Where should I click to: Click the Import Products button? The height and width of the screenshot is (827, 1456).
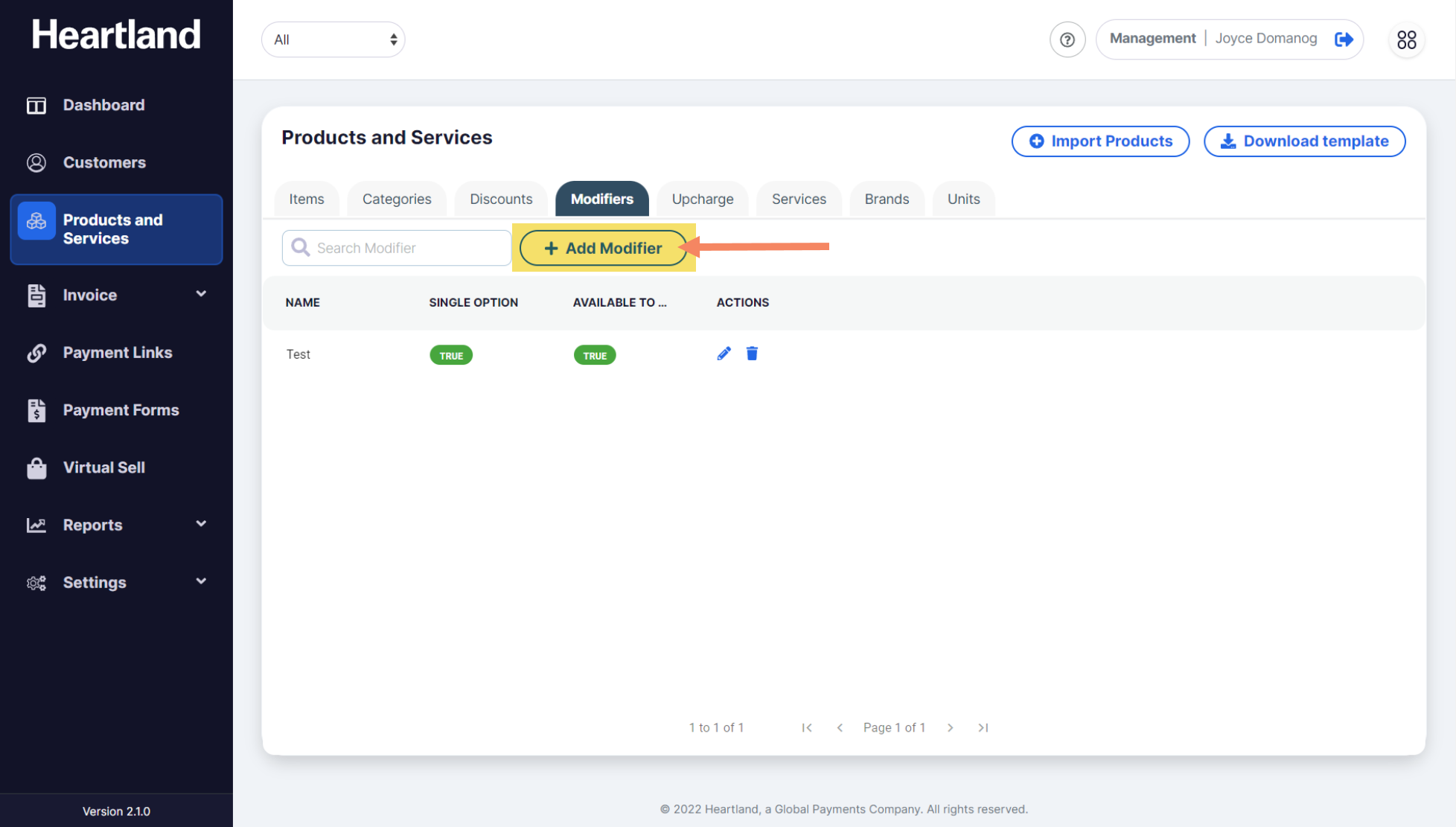[1100, 141]
